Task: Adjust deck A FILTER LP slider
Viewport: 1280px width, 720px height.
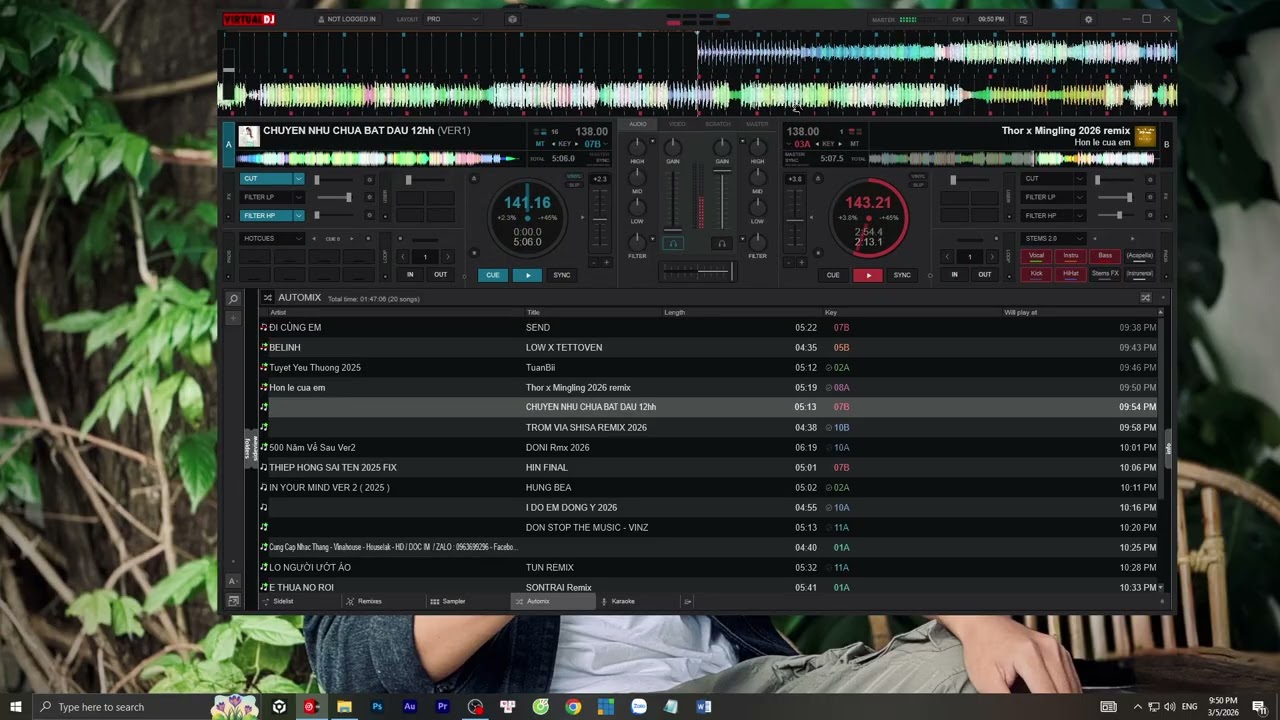Action: click(x=333, y=197)
